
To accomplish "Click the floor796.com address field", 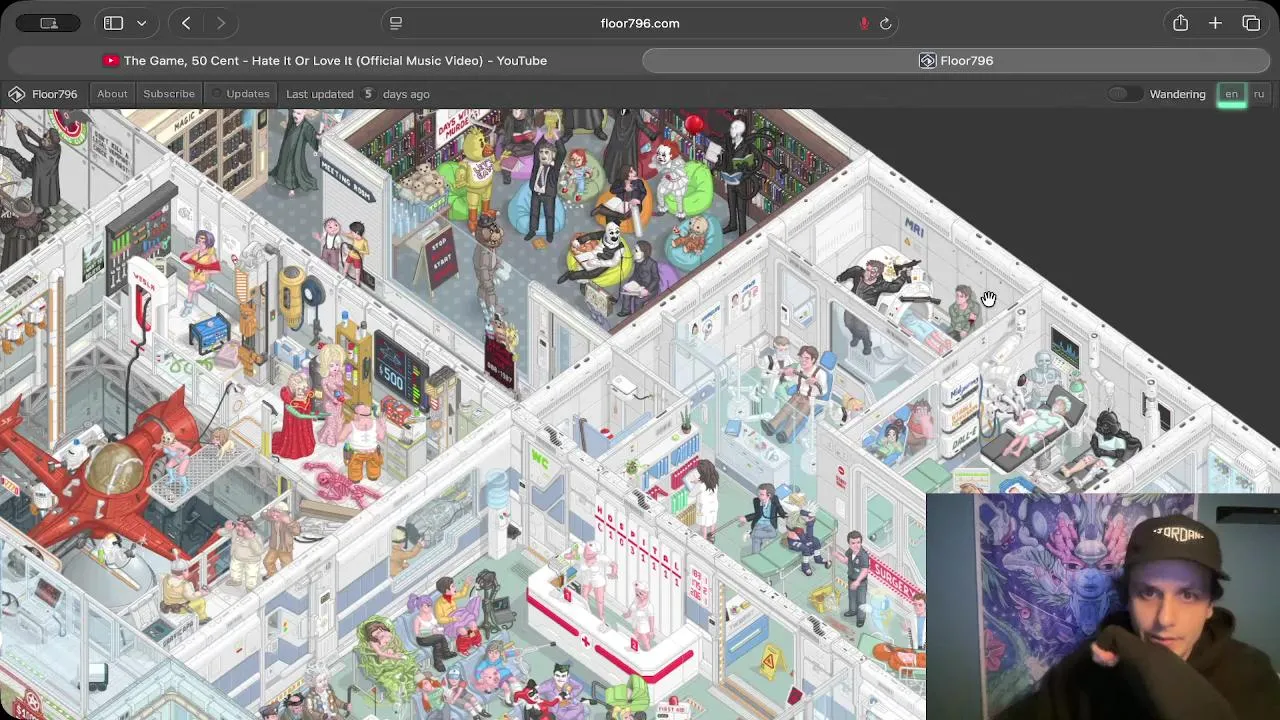I will coord(640,23).
